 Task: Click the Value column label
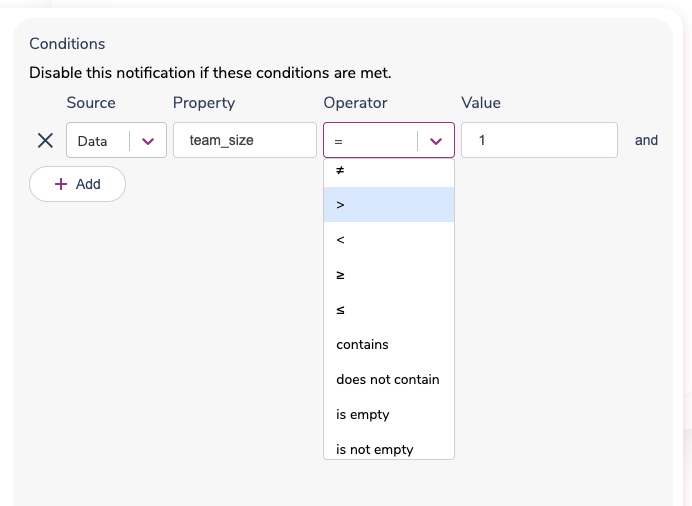coord(481,103)
